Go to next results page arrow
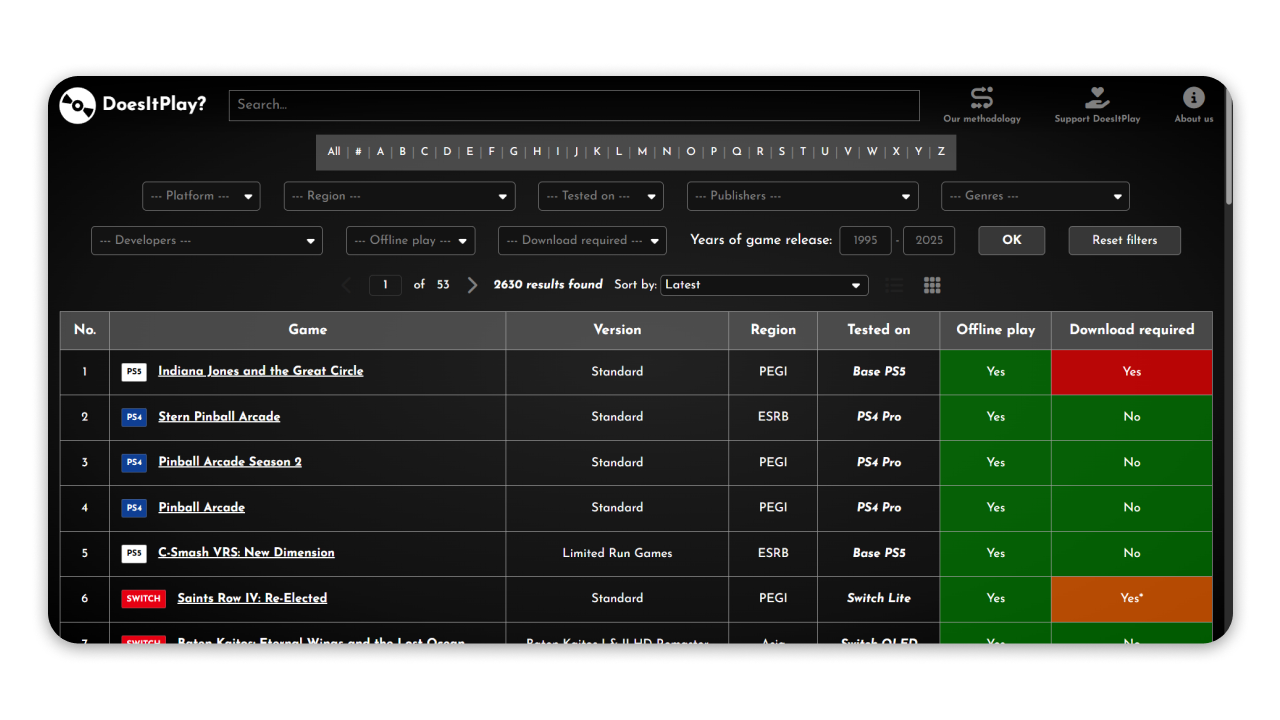This screenshot has width=1280, height=720. pyautogui.click(x=472, y=285)
